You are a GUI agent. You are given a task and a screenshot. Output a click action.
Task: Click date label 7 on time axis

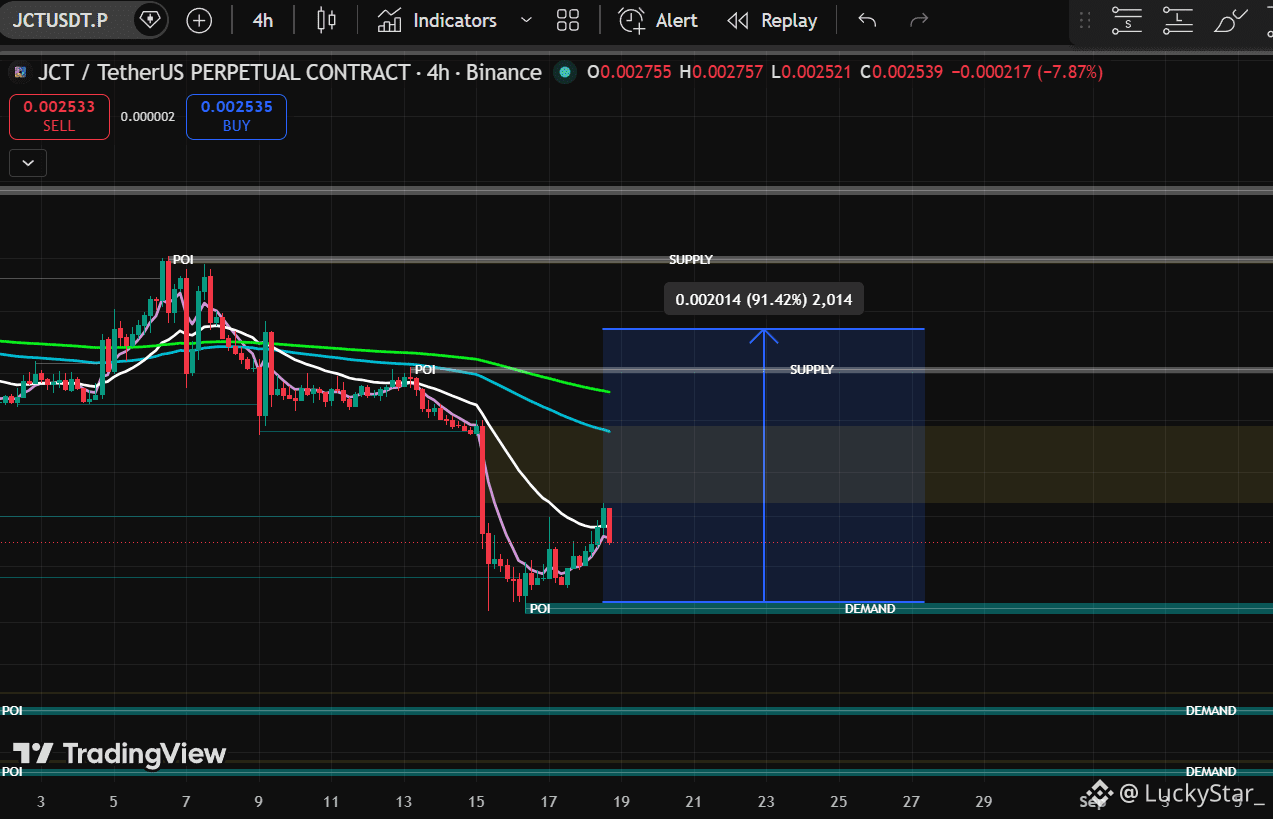click(187, 801)
